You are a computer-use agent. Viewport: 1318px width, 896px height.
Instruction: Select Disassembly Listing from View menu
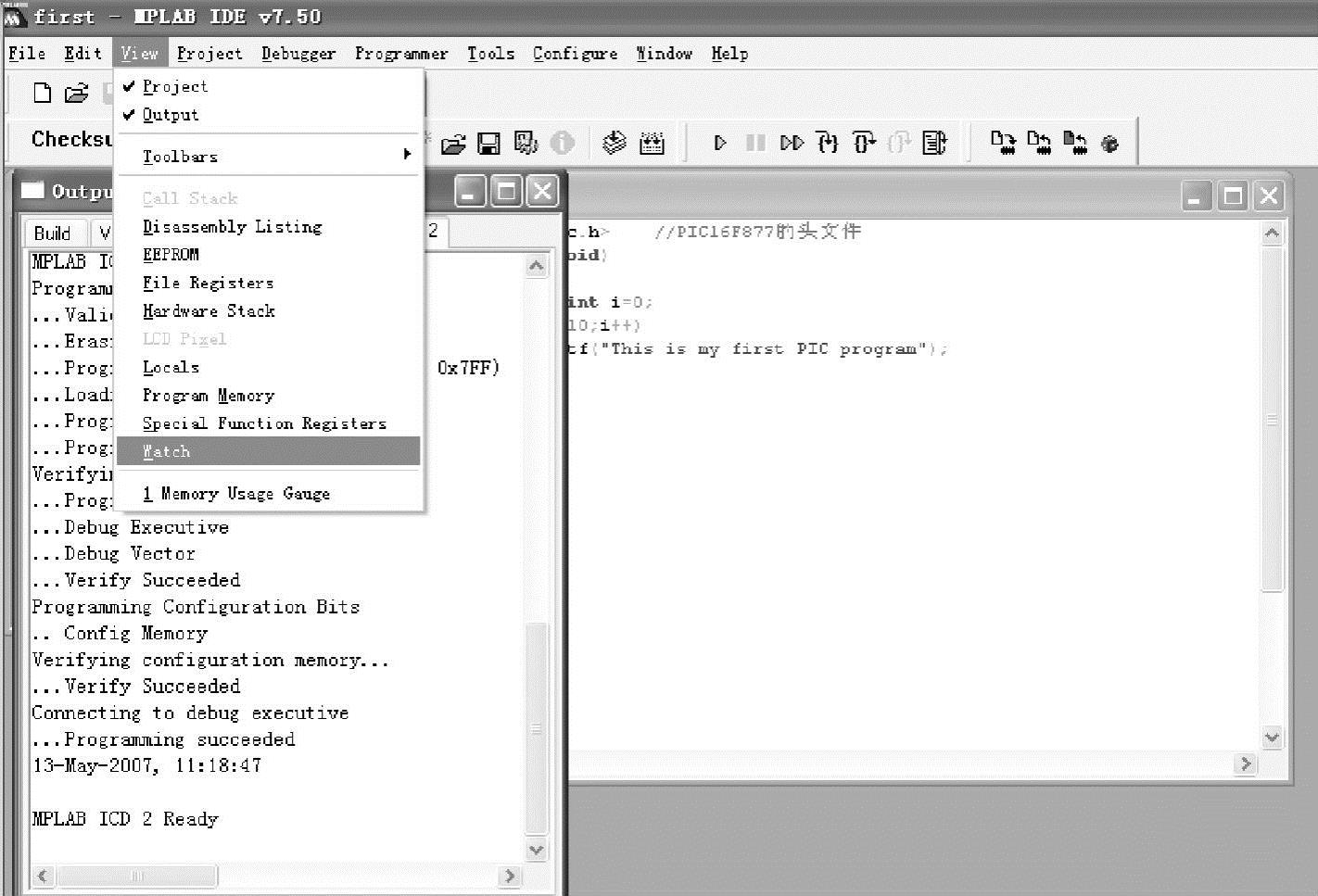coord(269,227)
